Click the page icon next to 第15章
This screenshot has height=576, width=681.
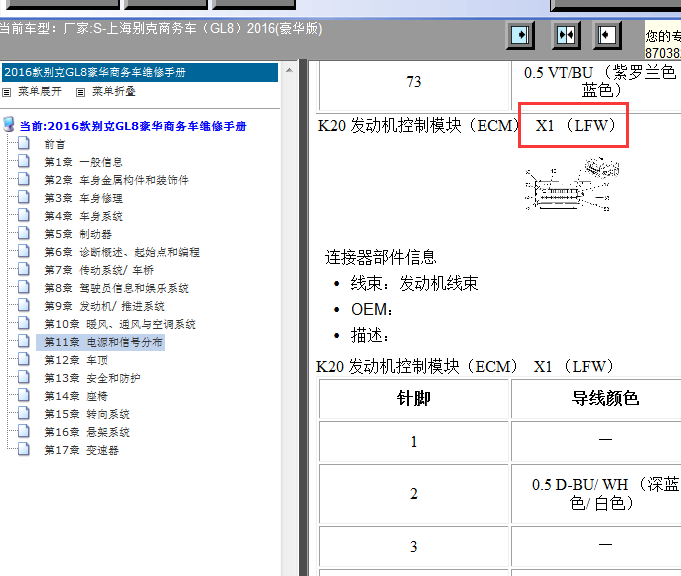coord(24,414)
